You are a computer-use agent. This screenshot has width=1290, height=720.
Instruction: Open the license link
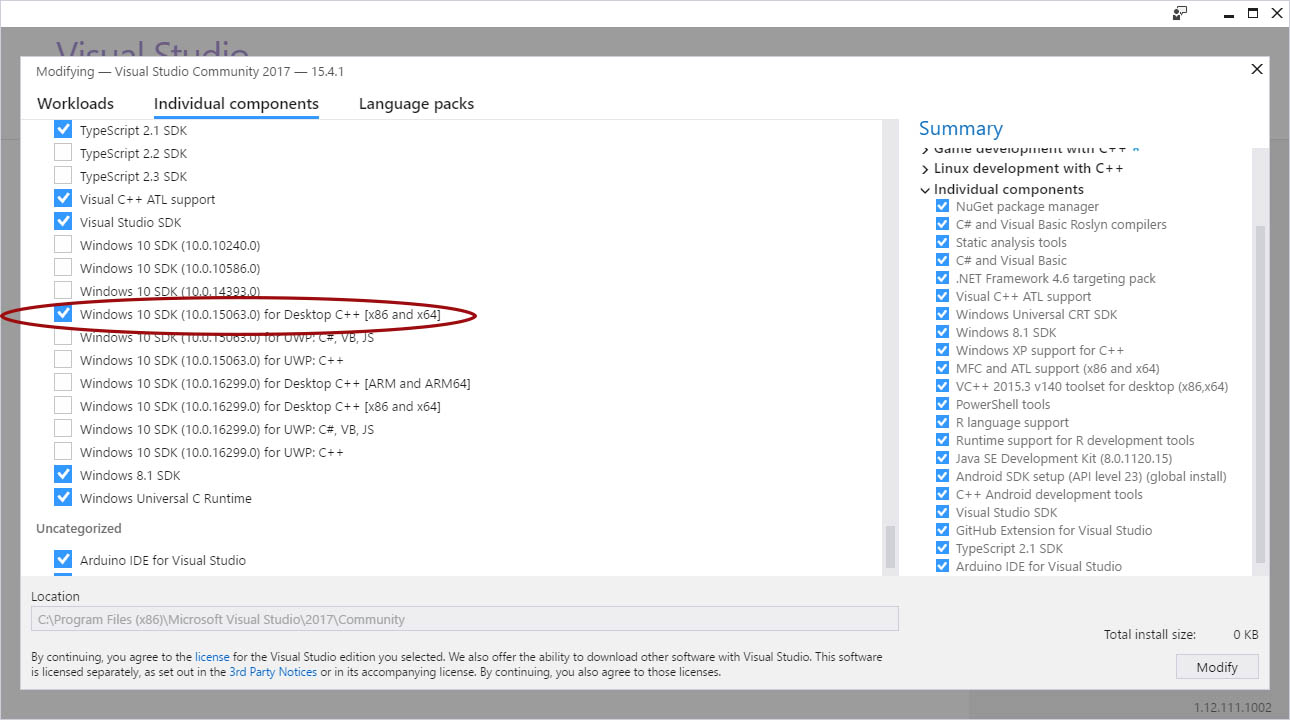212,657
